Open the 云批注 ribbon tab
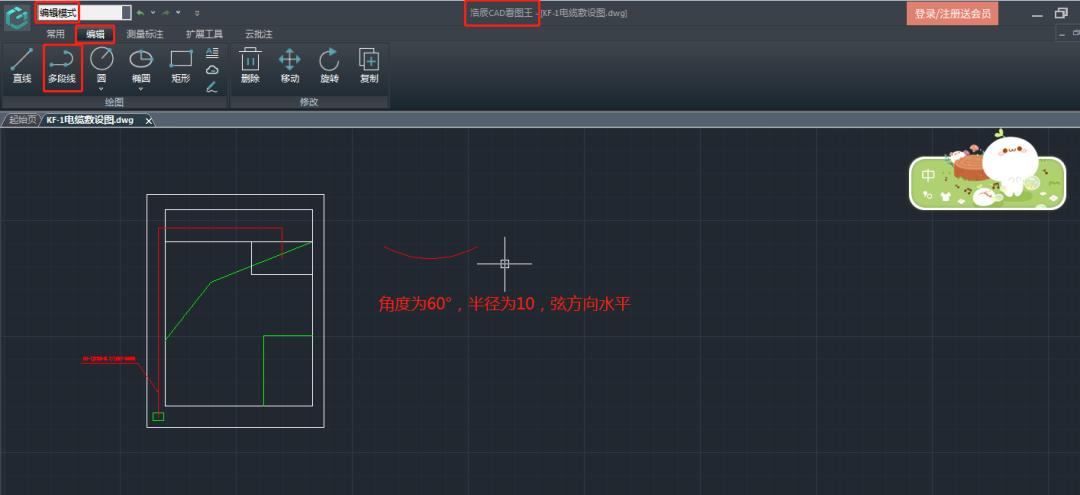The width and height of the screenshot is (1080, 495). pos(258,34)
